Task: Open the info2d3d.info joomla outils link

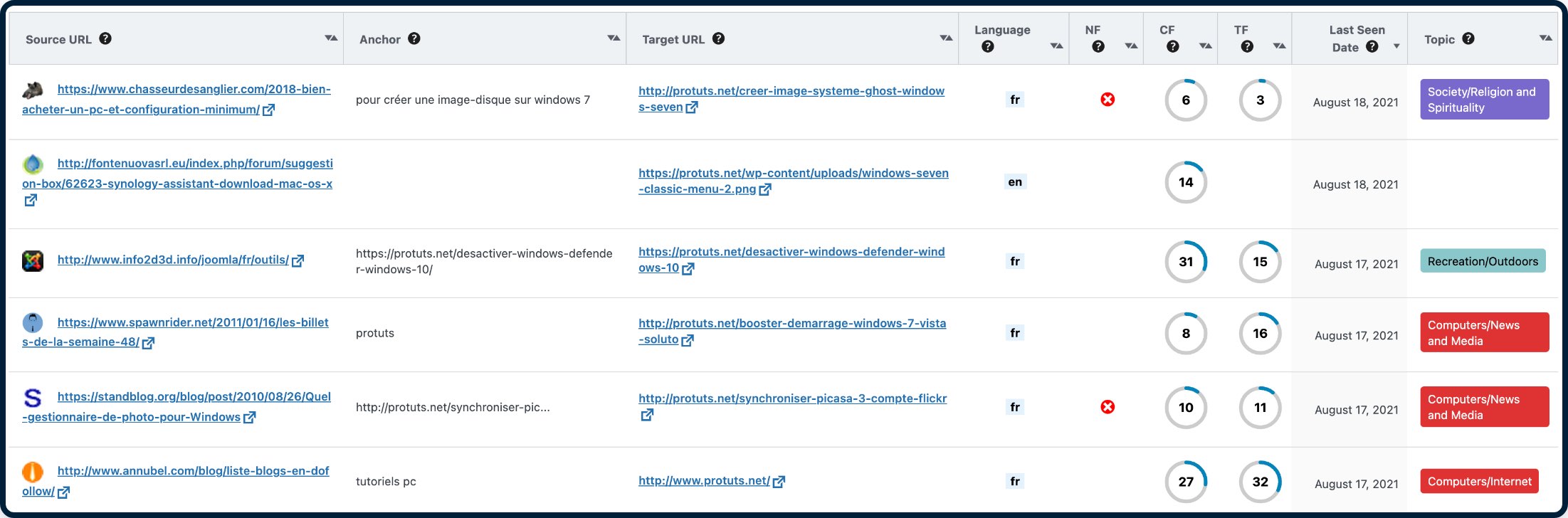Action: pyautogui.click(x=173, y=260)
